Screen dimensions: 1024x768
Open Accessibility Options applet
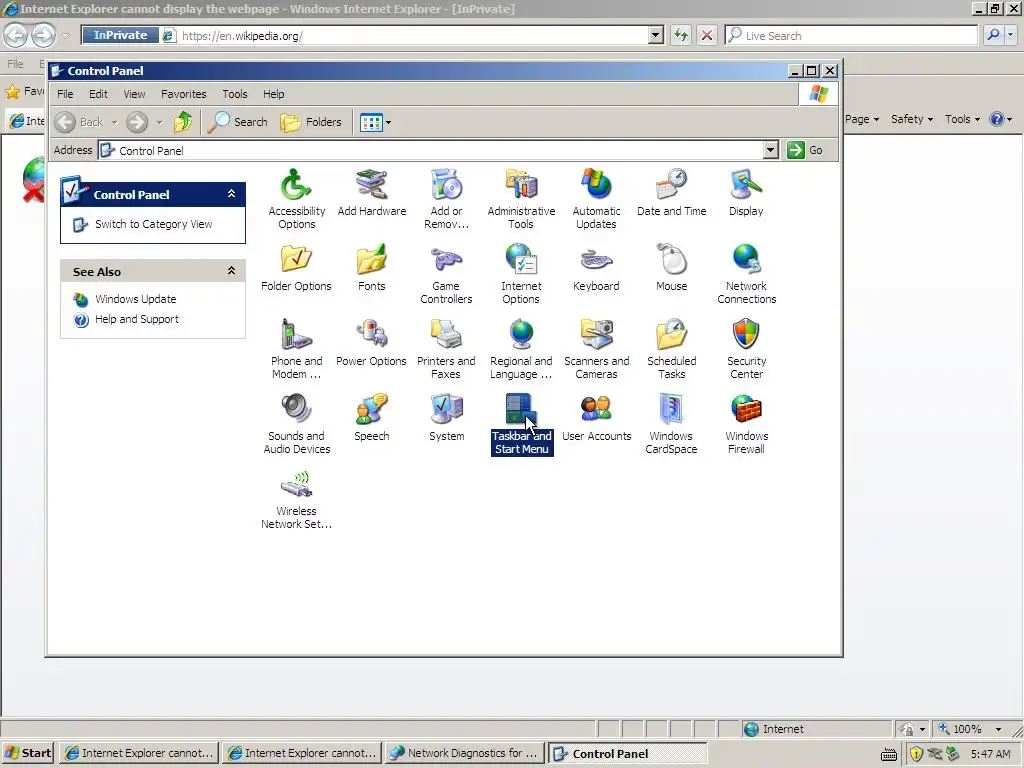click(296, 199)
